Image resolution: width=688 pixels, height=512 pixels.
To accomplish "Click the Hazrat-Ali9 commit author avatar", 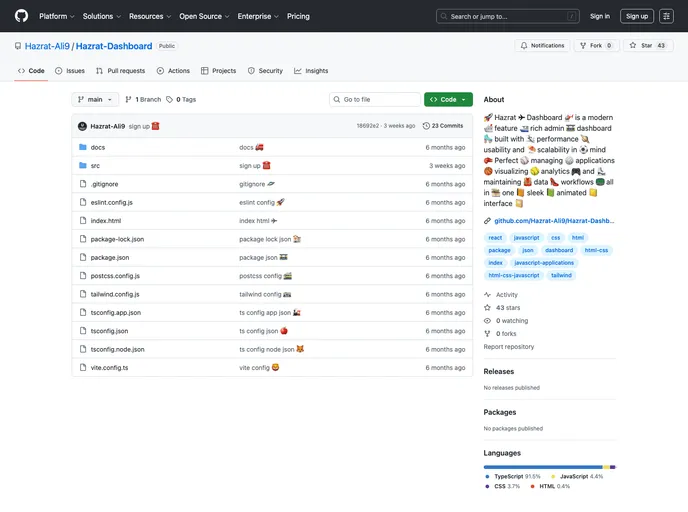I will tap(82, 126).
